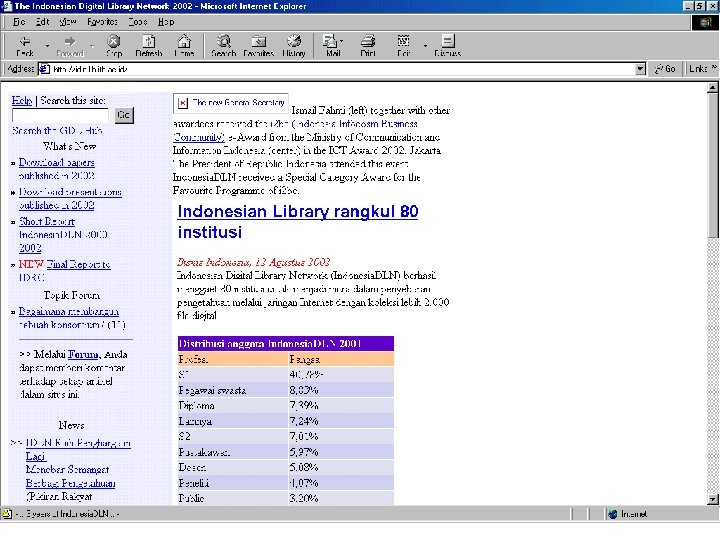Click the page icon in Address bar
This screenshot has width=720, height=540.
[x=44, y=69]
